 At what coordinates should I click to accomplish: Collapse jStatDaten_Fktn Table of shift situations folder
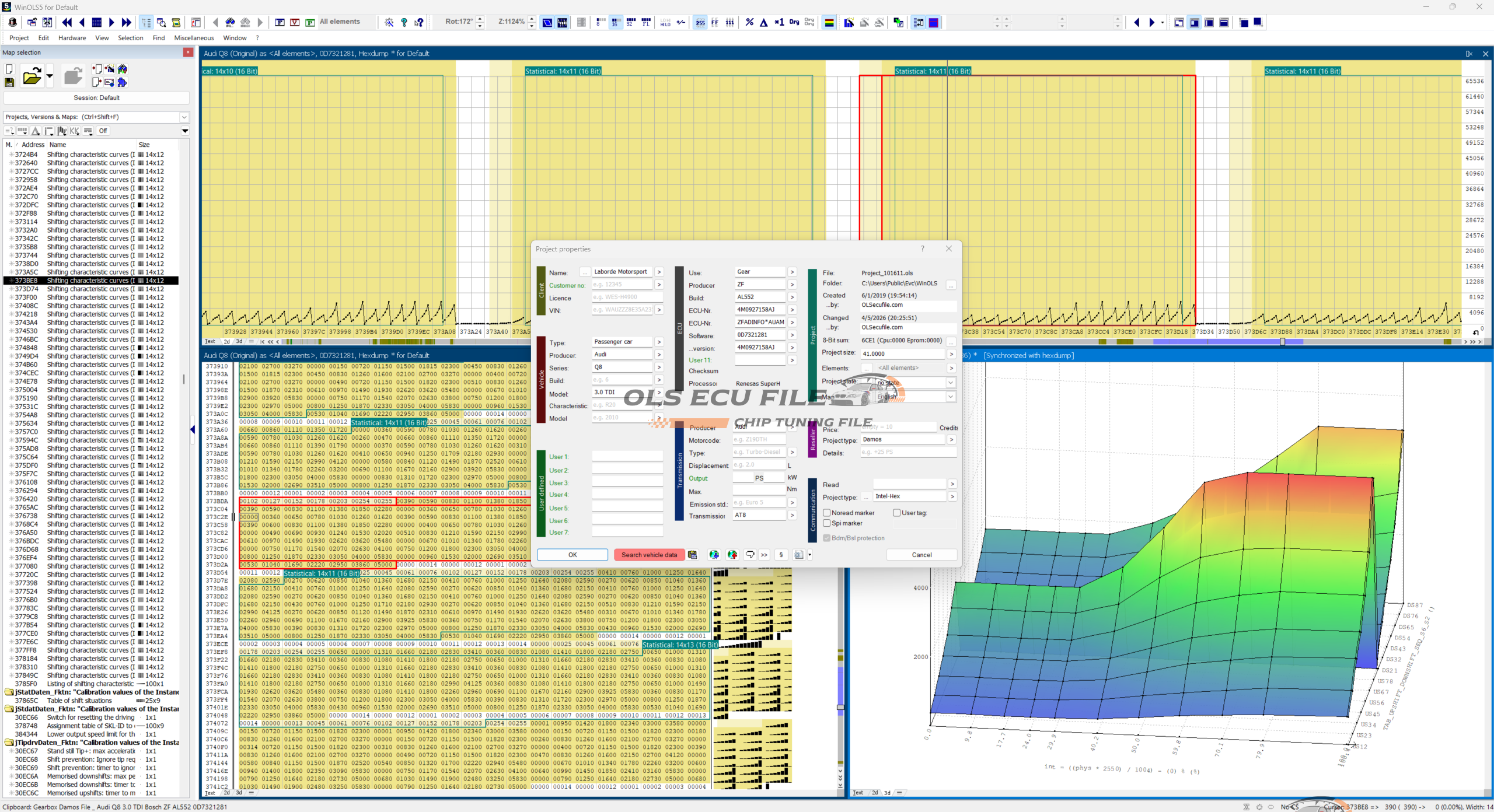[9, 692]
